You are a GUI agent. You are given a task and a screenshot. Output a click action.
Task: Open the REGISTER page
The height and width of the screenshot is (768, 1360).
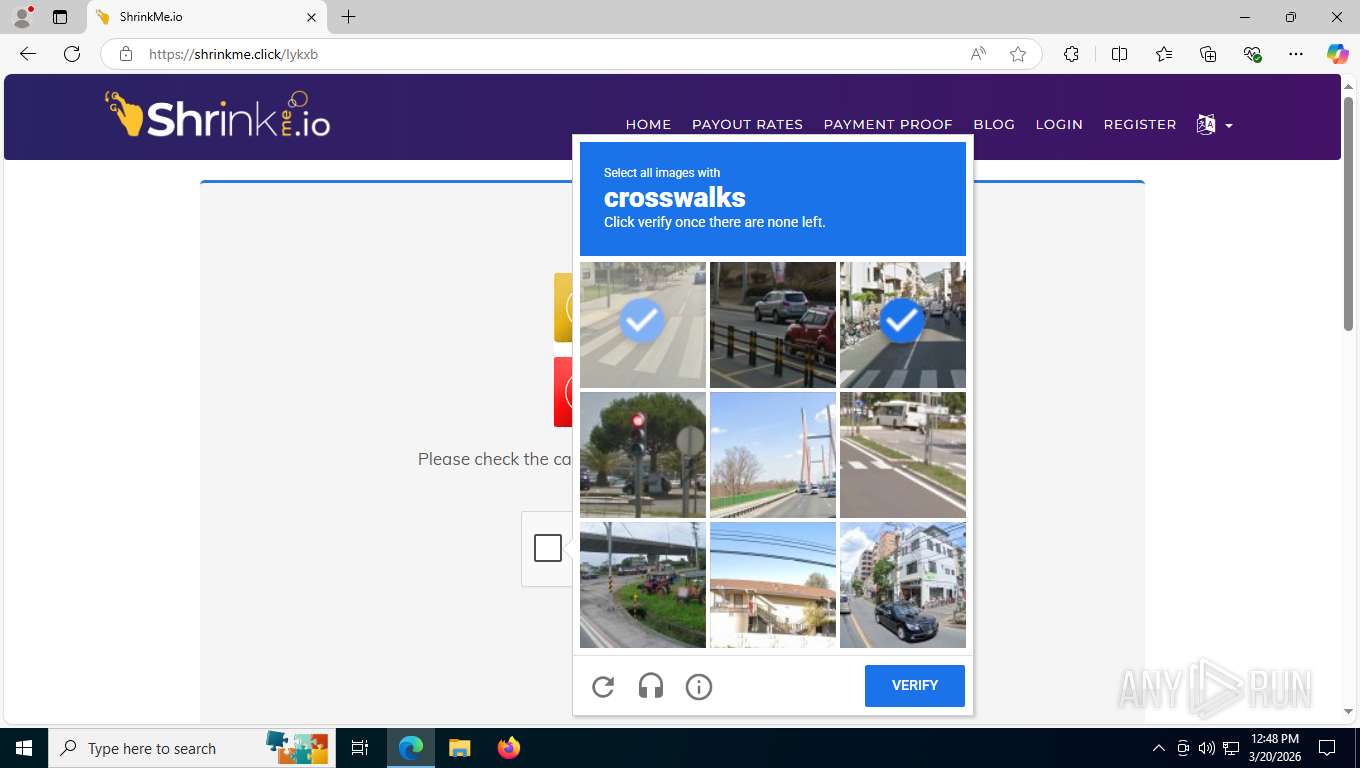tap(1140, 124)
